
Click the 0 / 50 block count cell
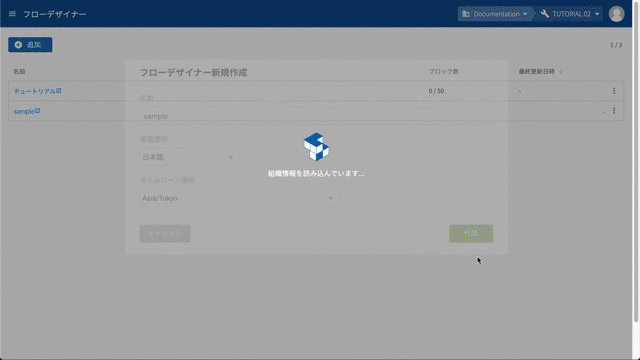[436, 91]
